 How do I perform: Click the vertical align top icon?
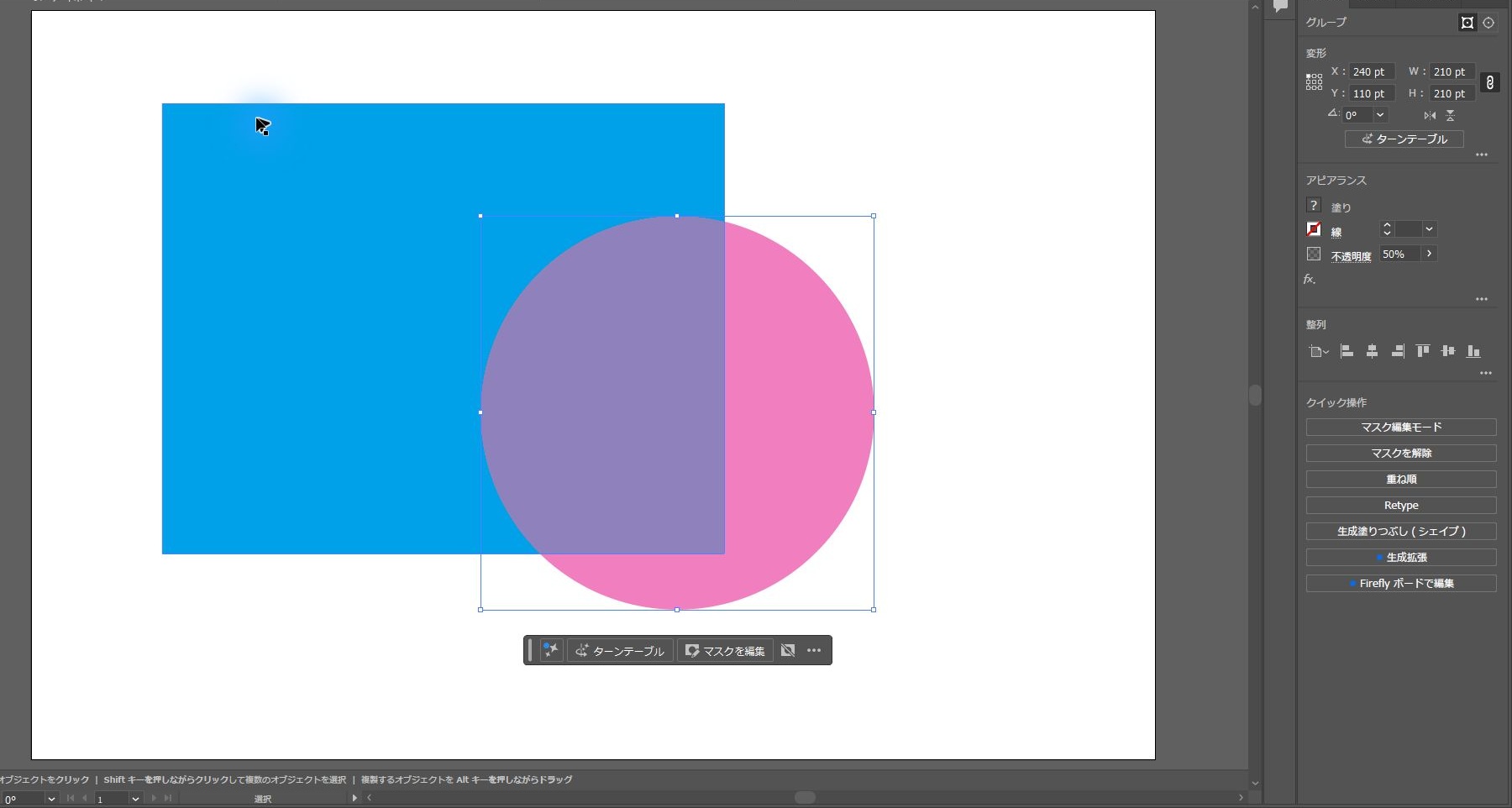click(1422, 351)
